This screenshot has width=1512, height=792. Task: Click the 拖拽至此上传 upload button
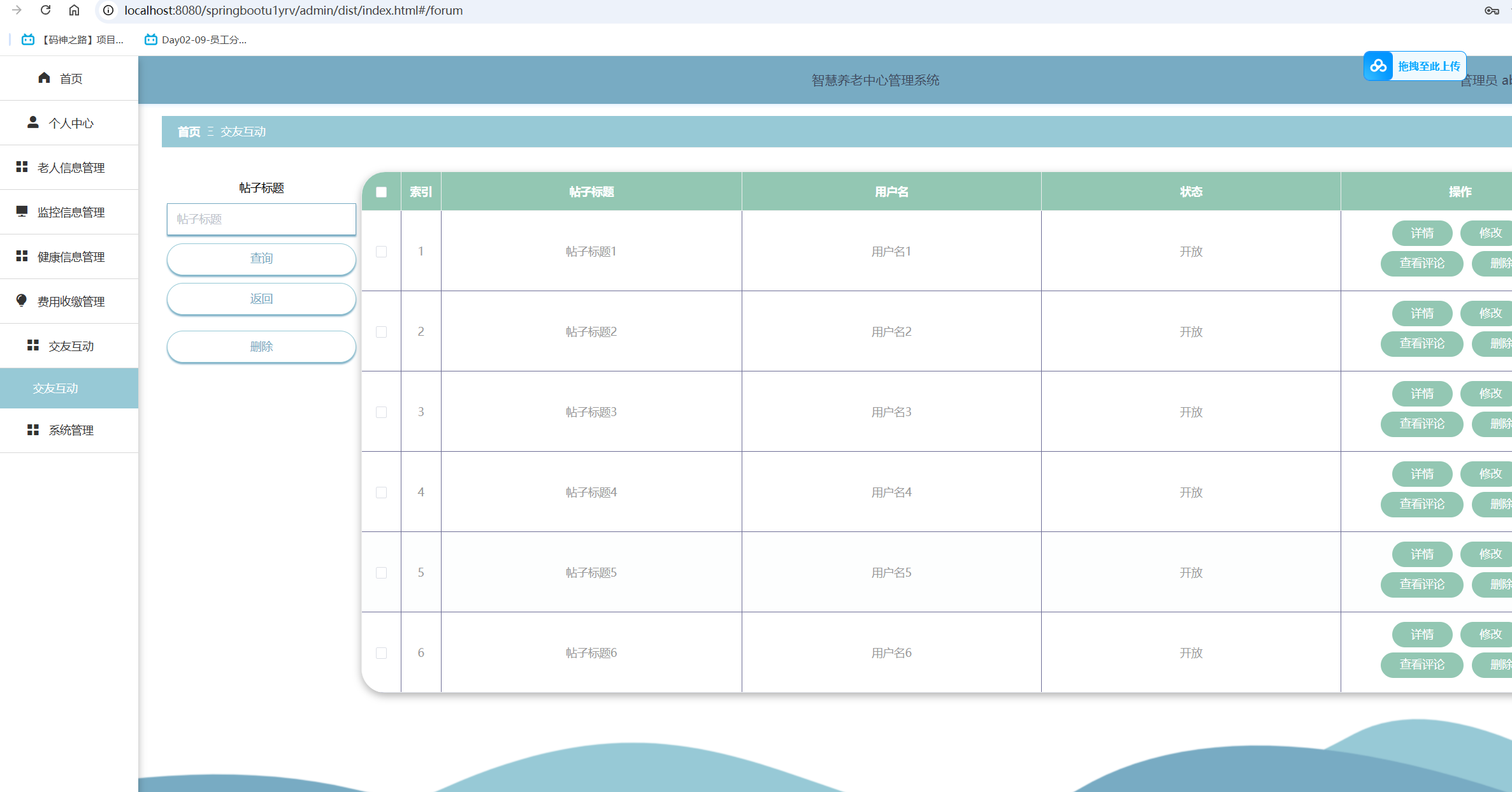tap(1415, 66)
